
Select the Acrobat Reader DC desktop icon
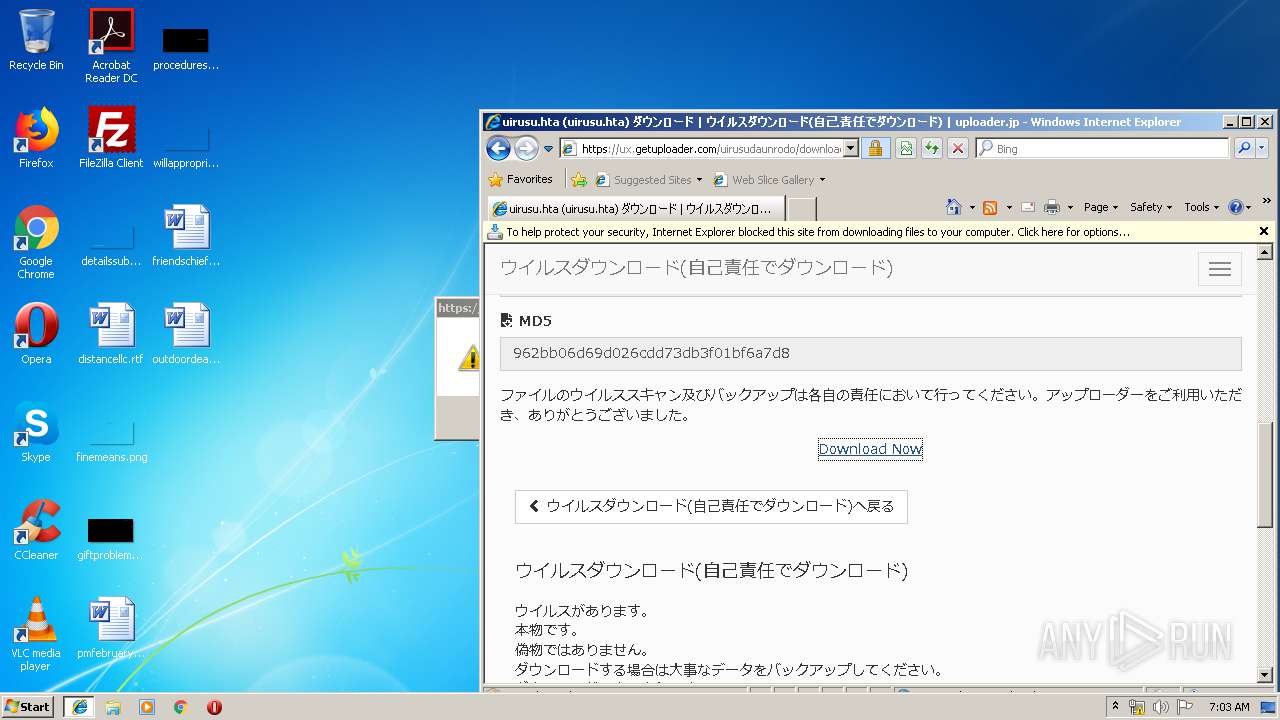pos(111,46)
